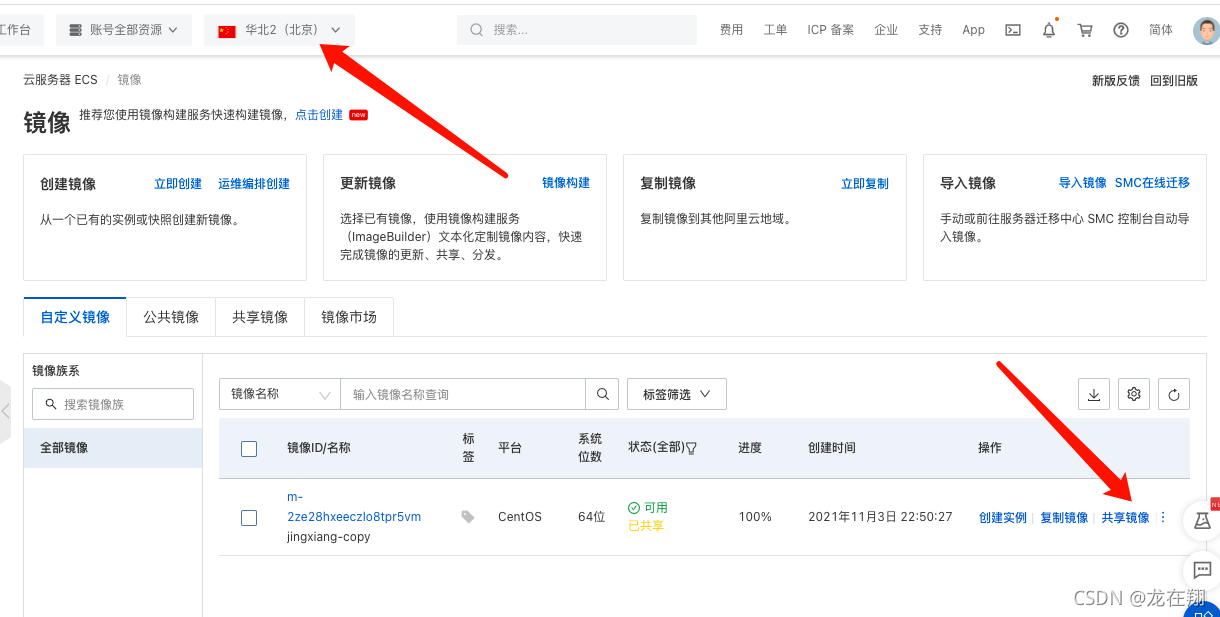This screenshot has height=617, width=1220.
Task: Open App top menu item
Action: 974,30
